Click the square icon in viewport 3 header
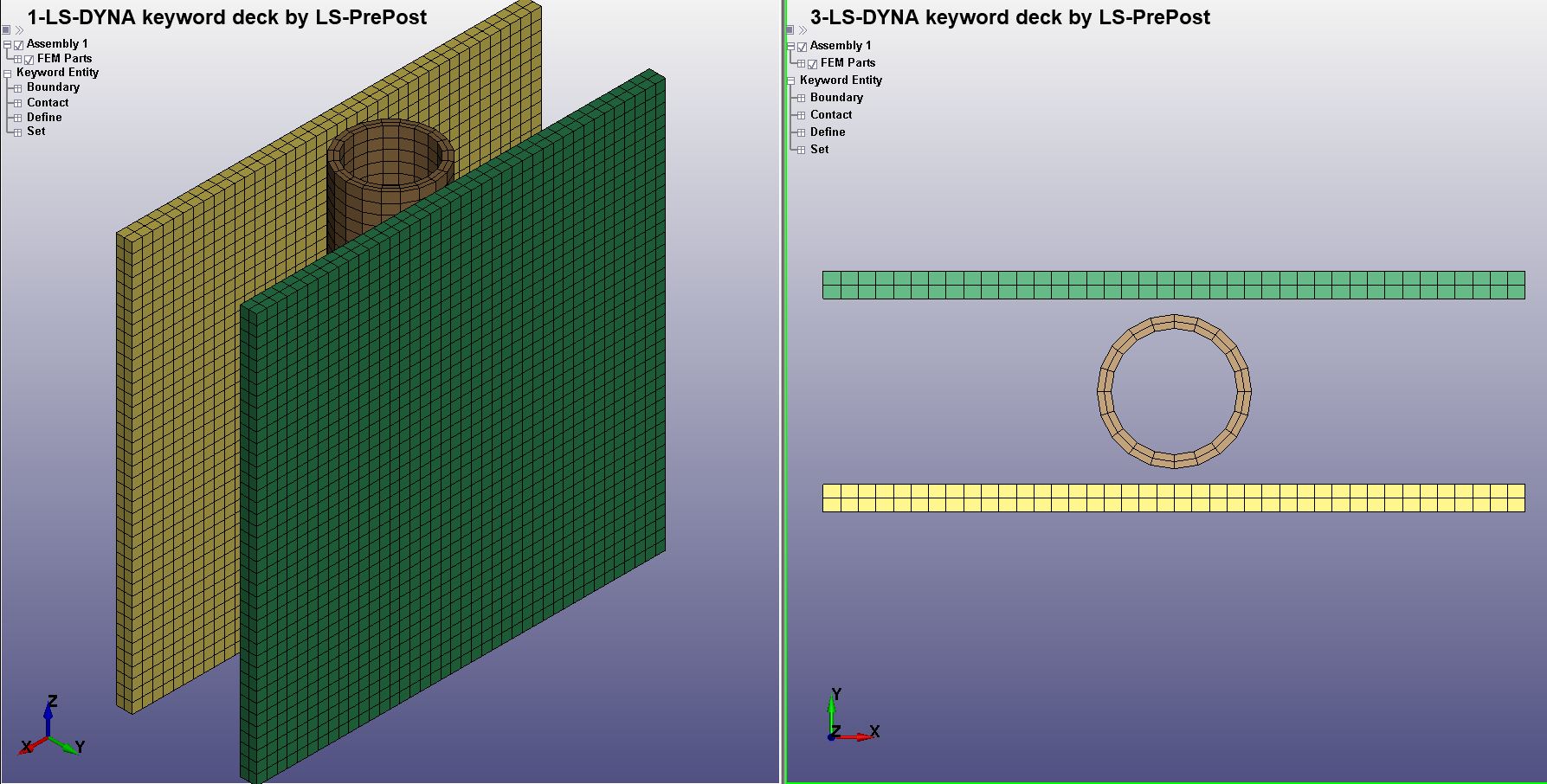The height and width of the screenshot is (784, 1547). (x=790, y=30)
